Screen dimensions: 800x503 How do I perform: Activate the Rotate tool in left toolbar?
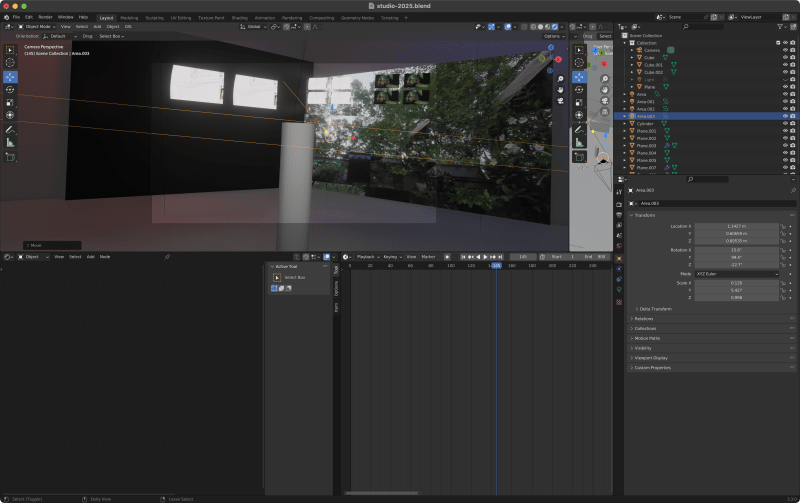11,89
